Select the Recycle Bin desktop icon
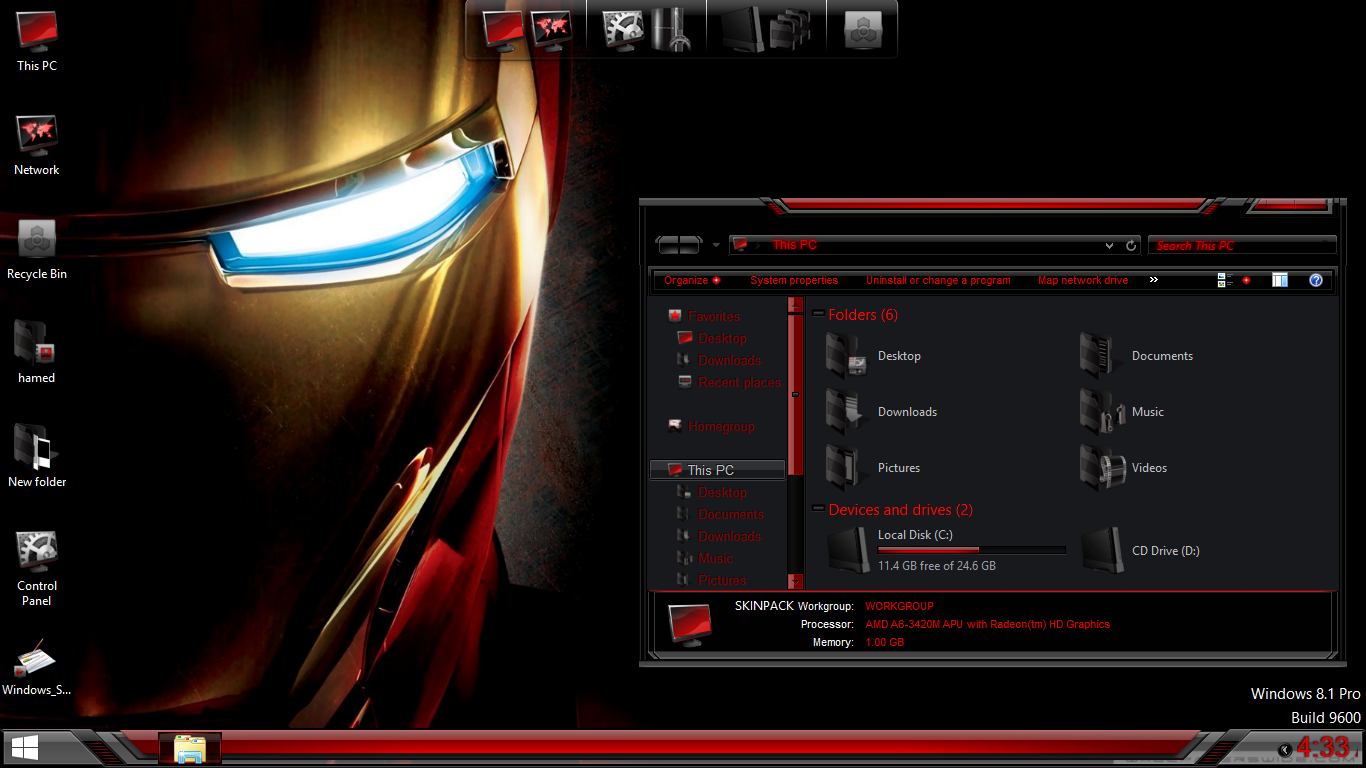The image size is (1366, 768). tap(37, 240)
